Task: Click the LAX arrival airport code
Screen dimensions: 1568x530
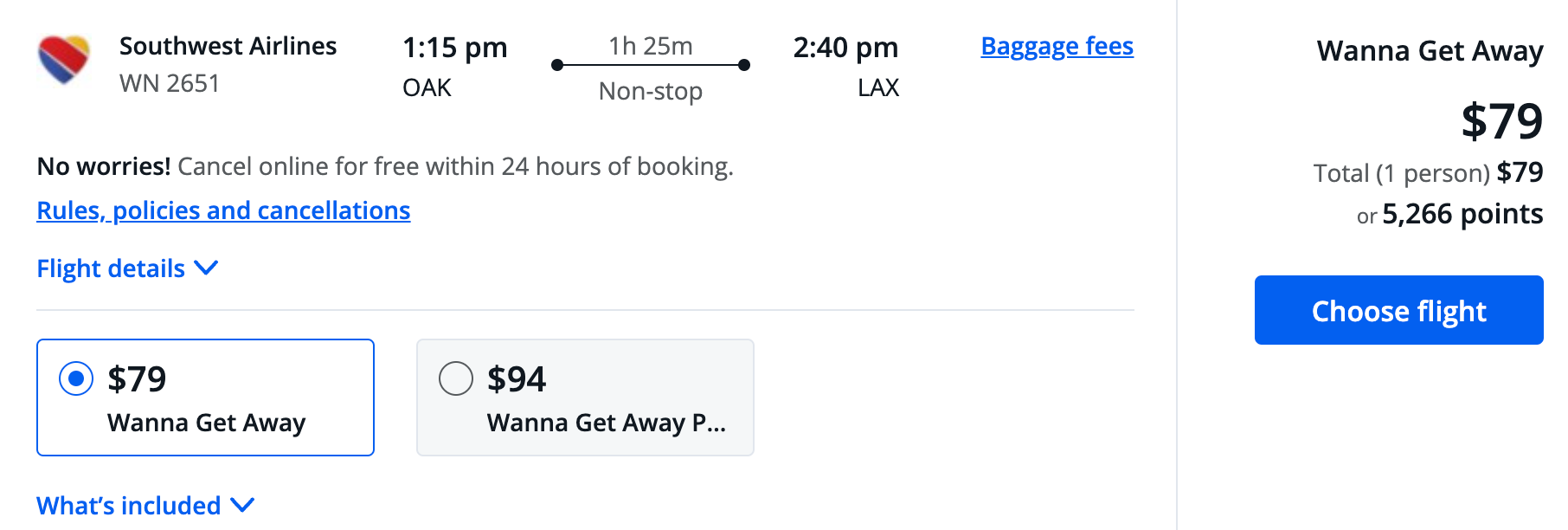Action: pyautogui.click(x=878, y=87)
